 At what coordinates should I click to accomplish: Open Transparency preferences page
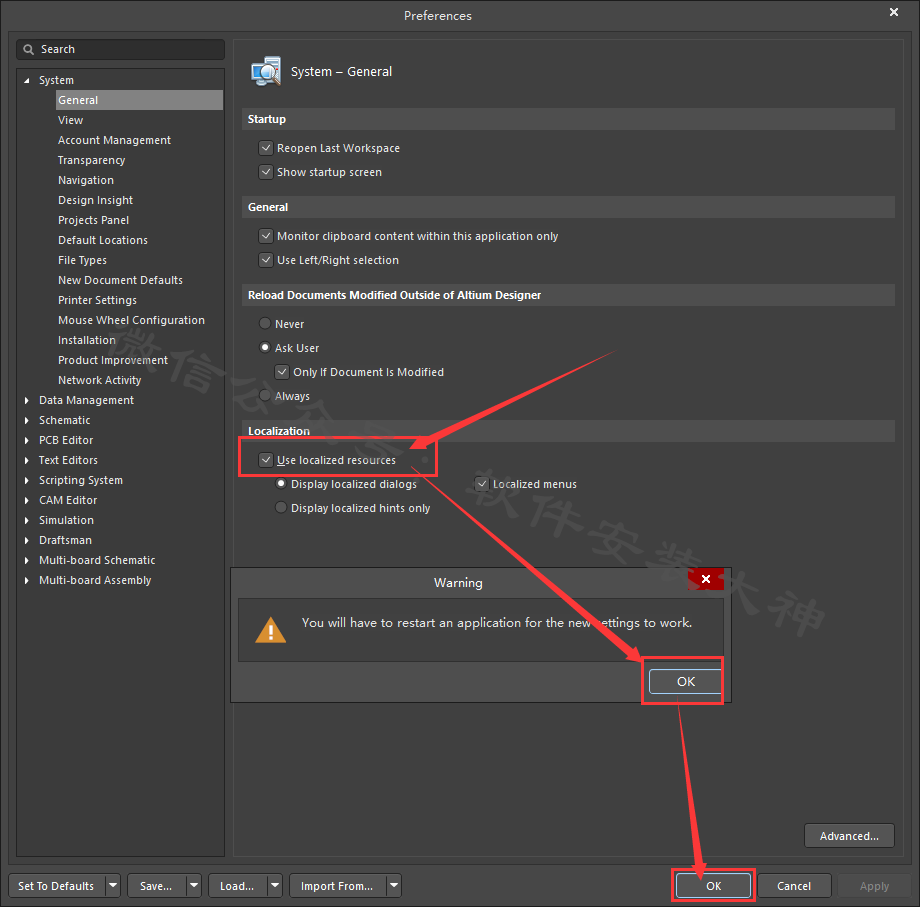pyautogui.click(x=92, y=160)
